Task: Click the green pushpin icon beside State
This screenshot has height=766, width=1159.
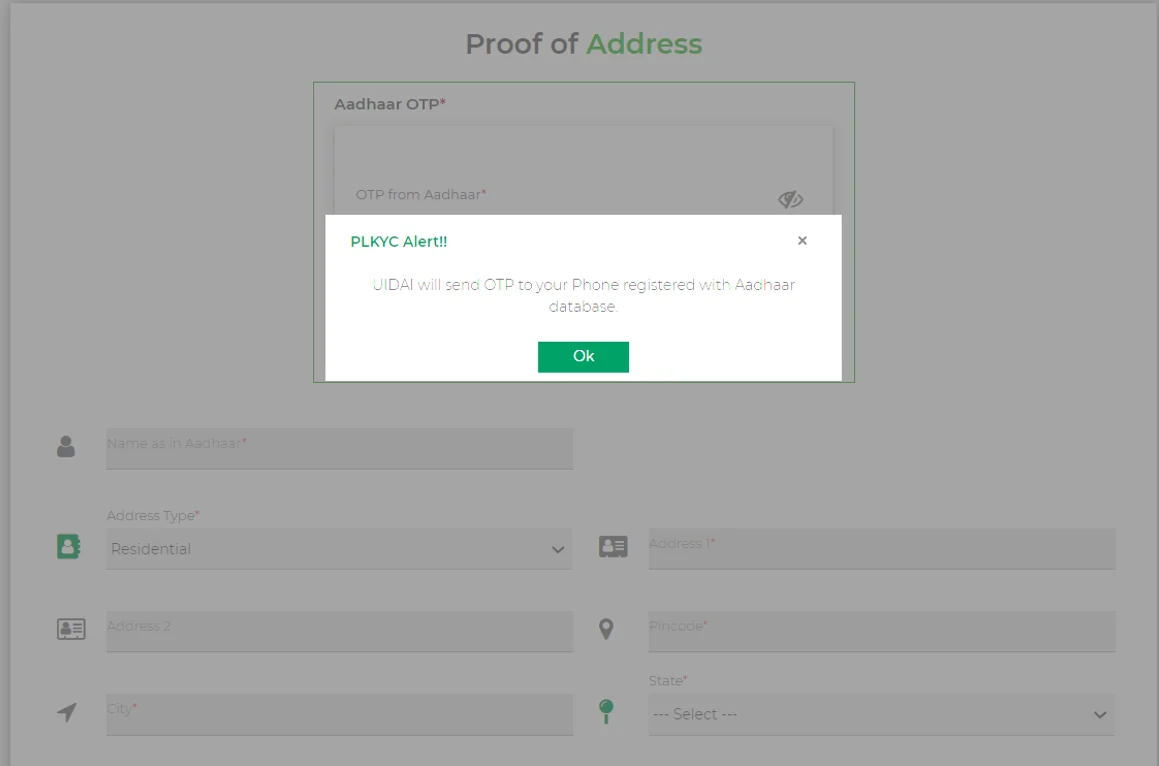Action: [x=606, y=711]
